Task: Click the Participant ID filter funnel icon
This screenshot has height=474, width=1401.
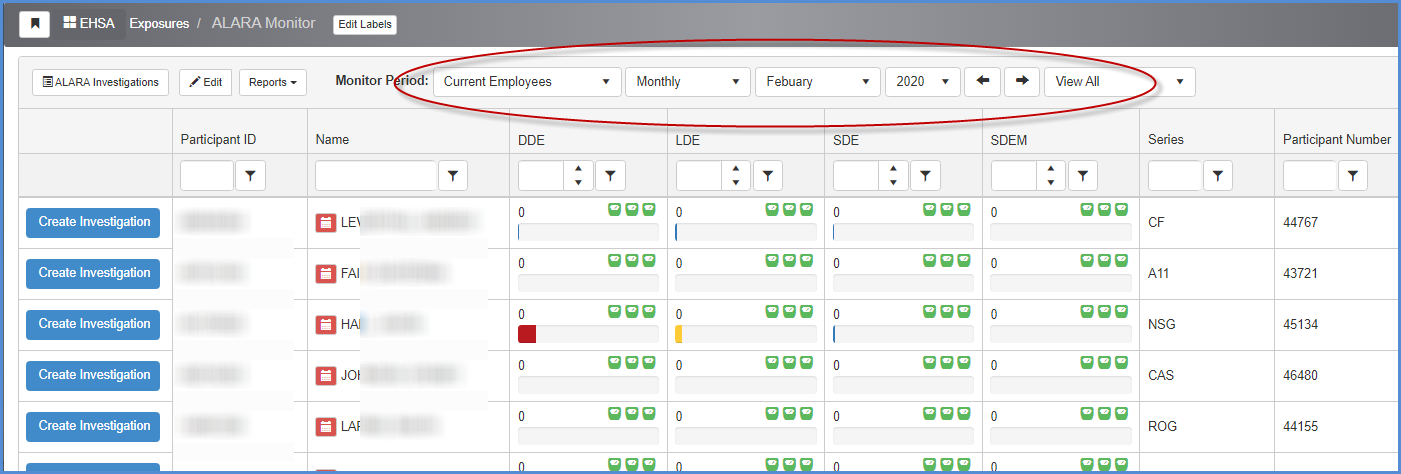Action: [250, 176]
